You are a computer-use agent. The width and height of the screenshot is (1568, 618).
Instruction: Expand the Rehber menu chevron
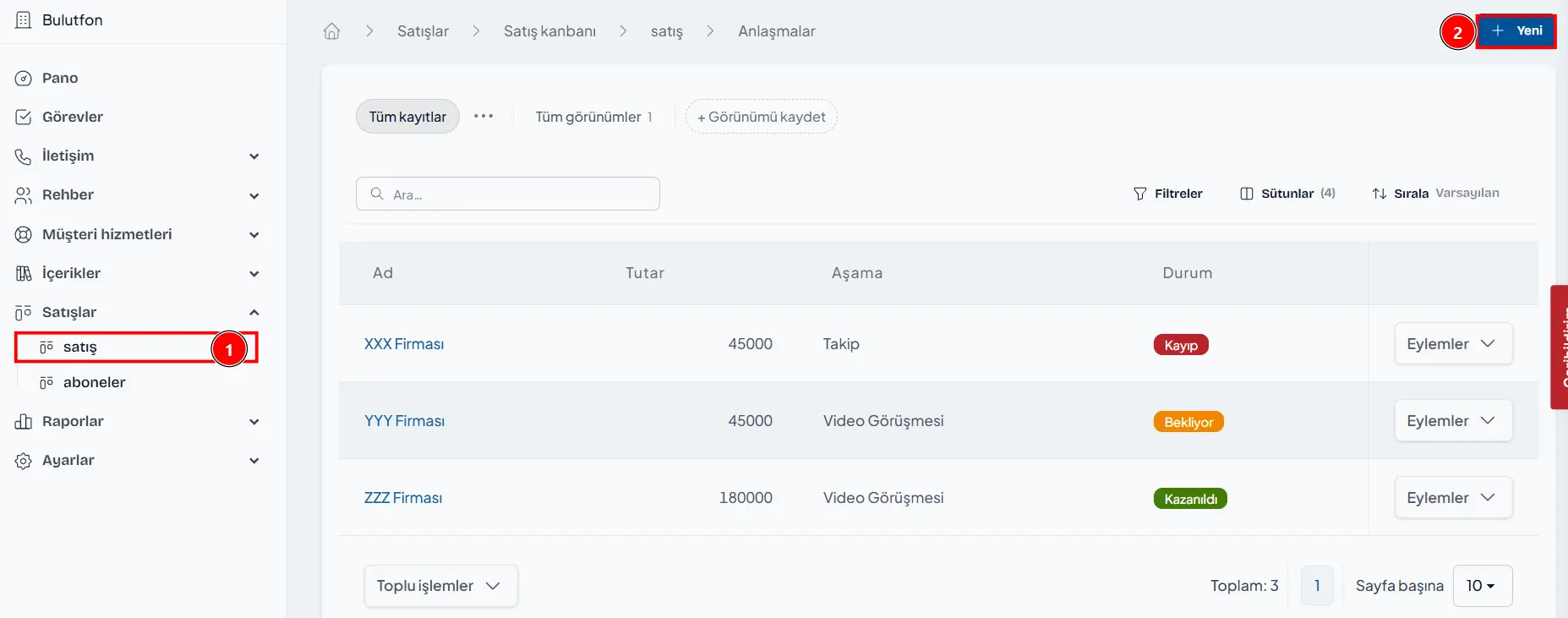click(254, 195)
